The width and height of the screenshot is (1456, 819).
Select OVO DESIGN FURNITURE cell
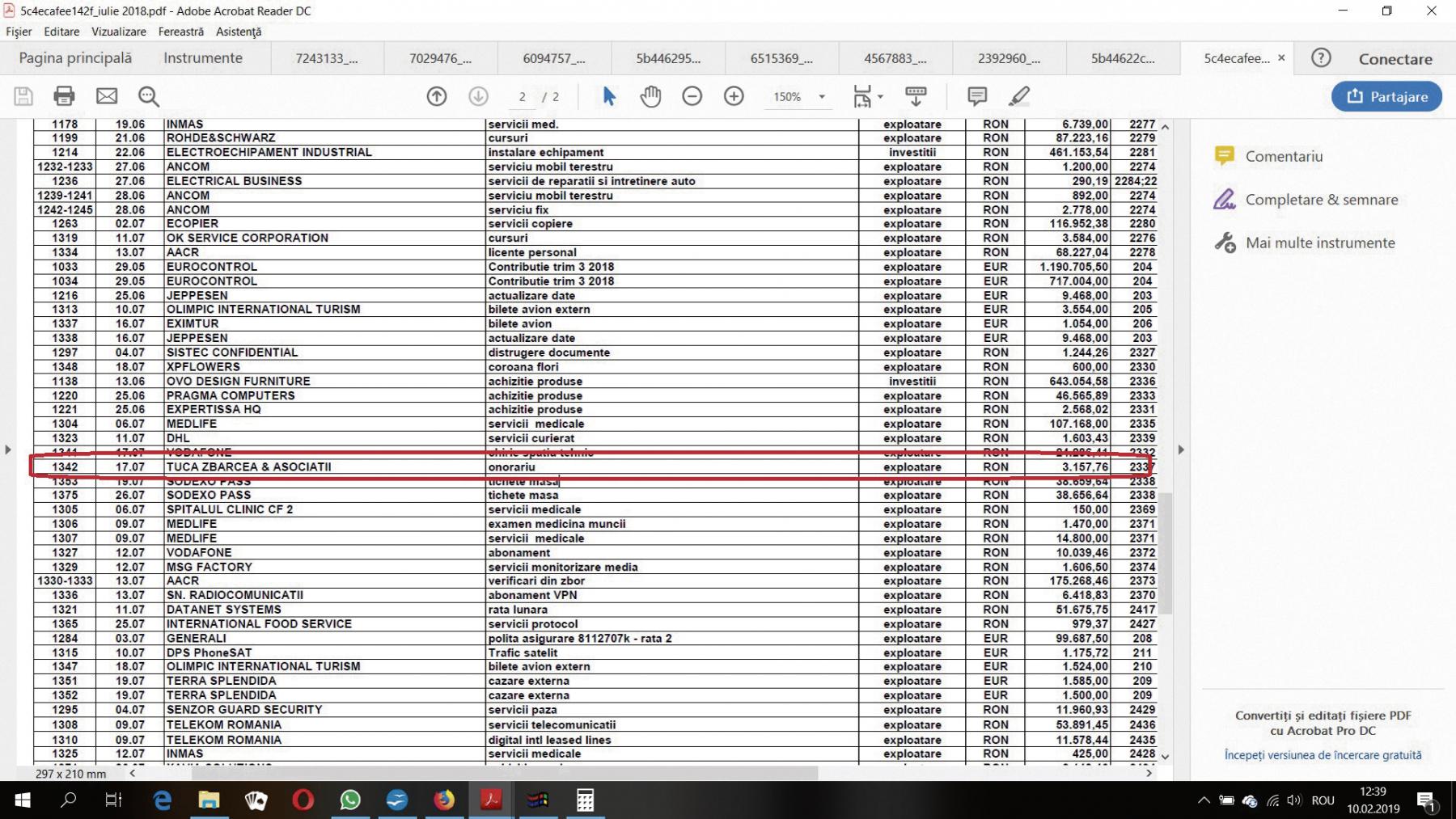tap(324, 382)
